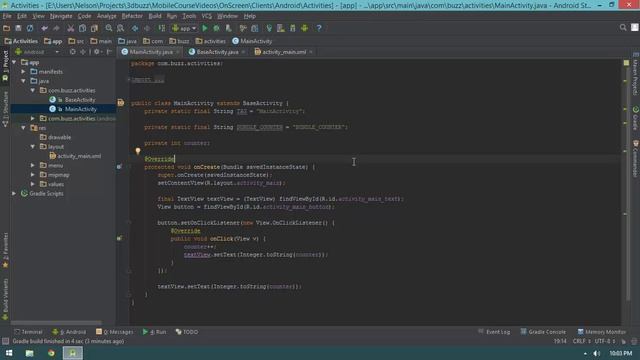Screen dimensions: 640x360
Task: Click the Find magnifier icon
Action: (109, 28)
